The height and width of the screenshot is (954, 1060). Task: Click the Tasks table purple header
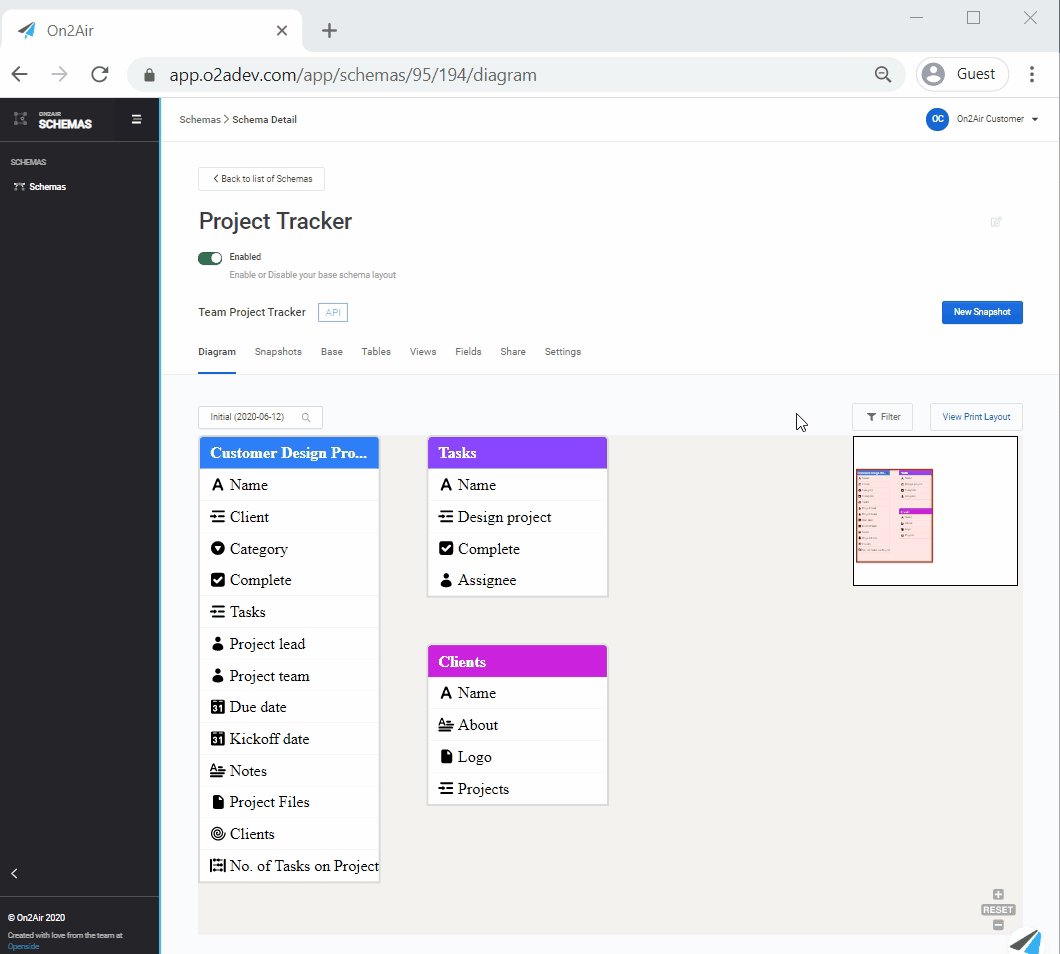517,453
